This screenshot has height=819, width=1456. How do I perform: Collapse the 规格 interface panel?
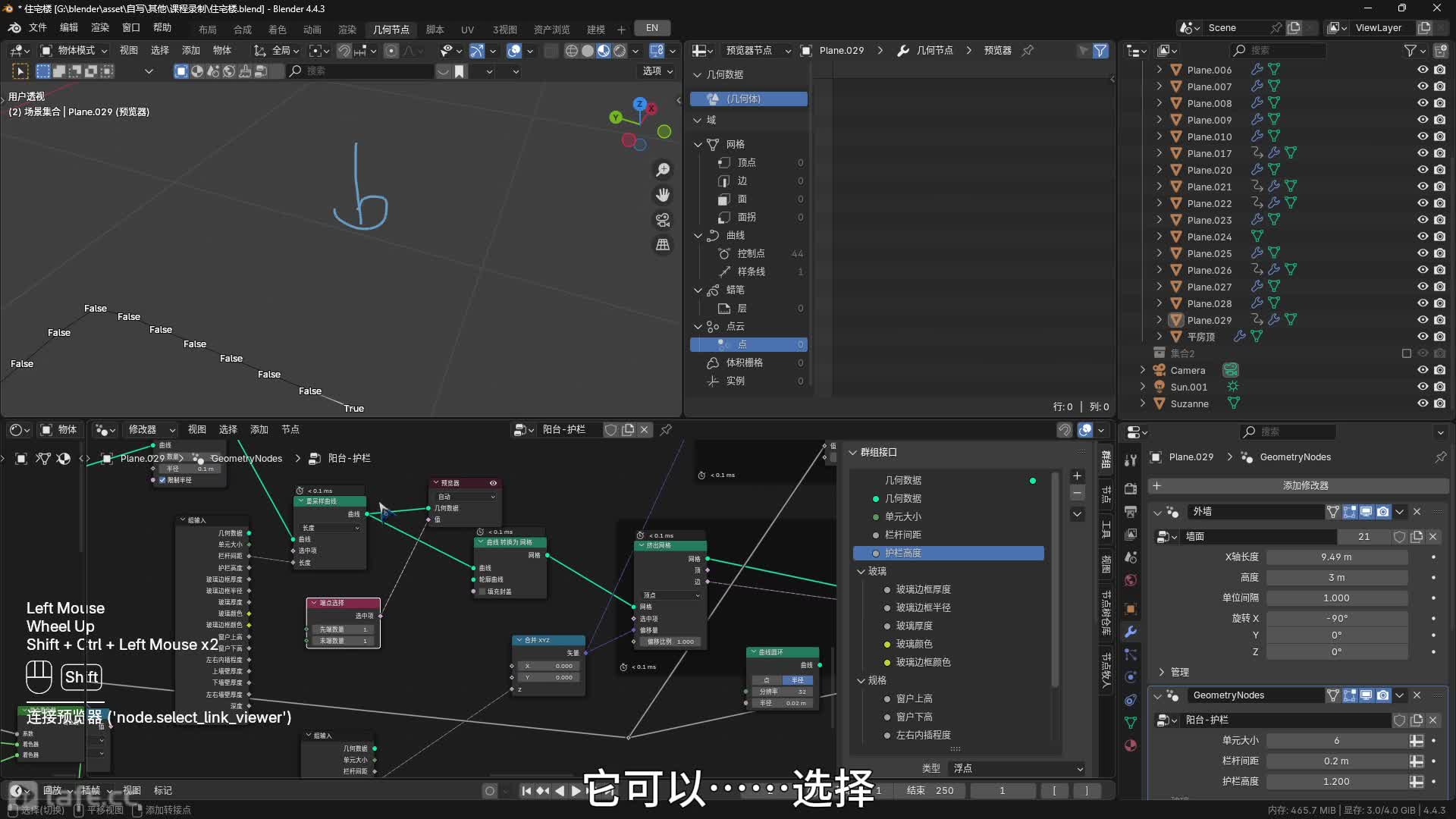click(x=861, y=681)
